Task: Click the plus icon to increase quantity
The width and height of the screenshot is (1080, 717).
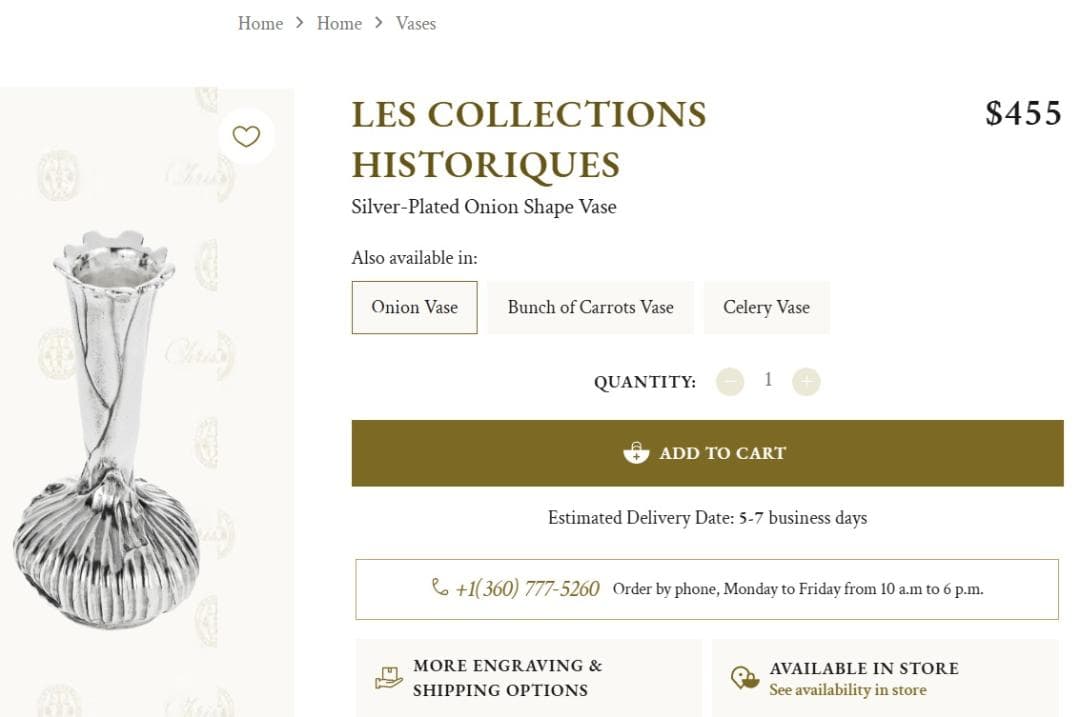Action: pos(806,381)
